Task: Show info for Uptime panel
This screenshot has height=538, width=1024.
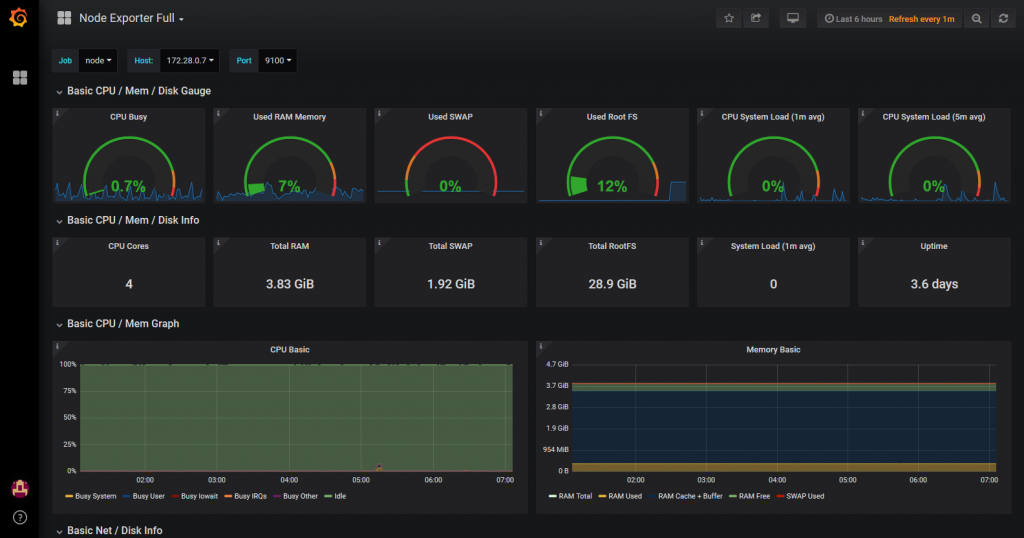Action: pos(863,243)
